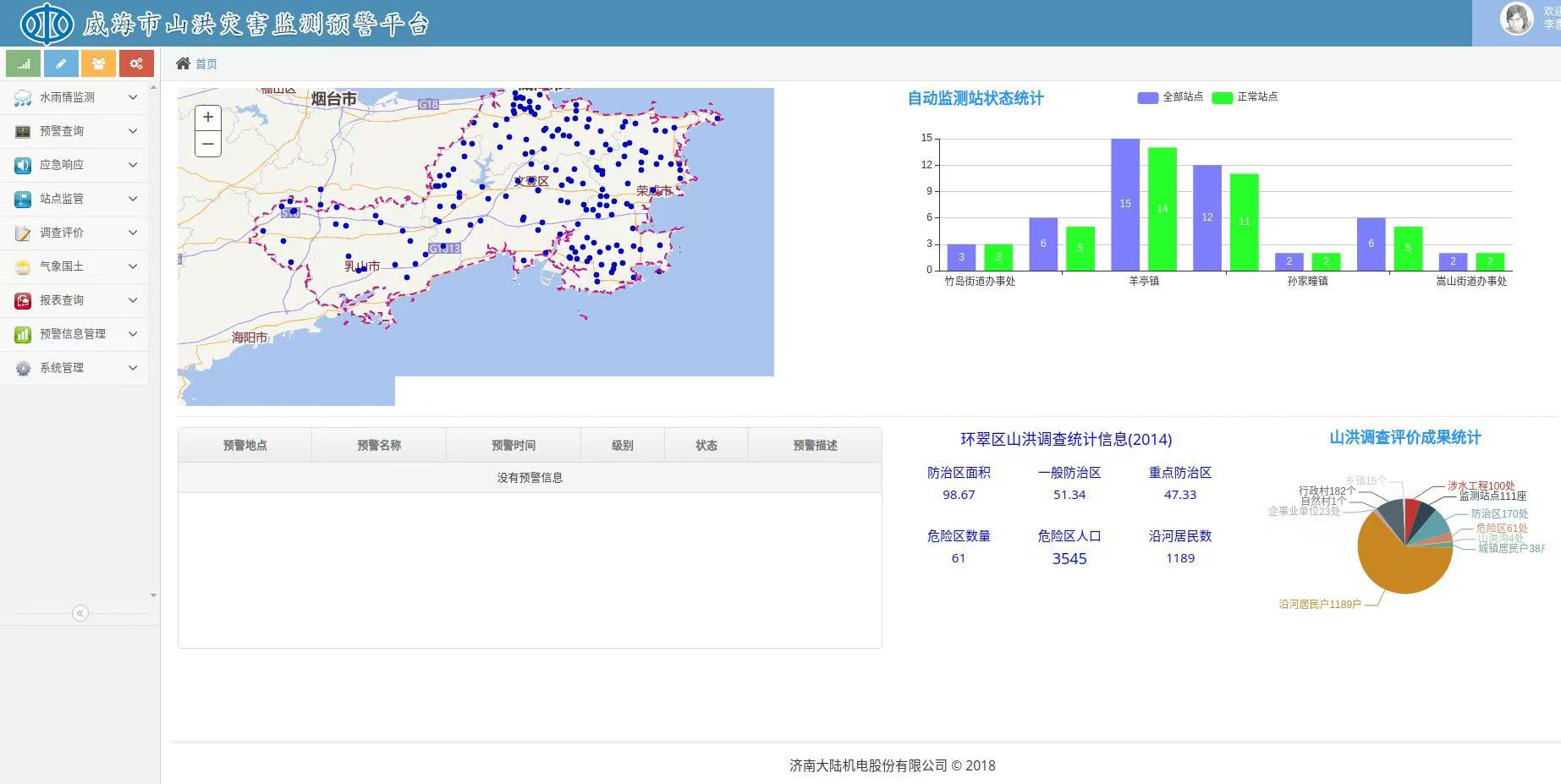Zoom out the map with the minus button
This screenshot has width=1561, height=784.
point(208,144)
